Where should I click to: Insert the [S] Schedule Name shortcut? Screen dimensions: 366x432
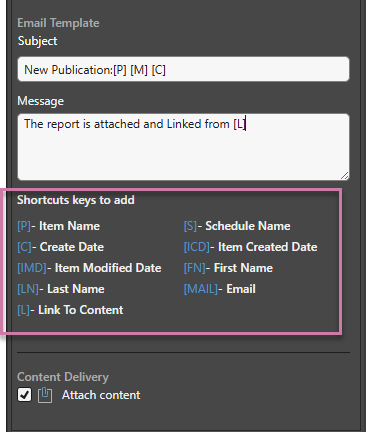[x=237, y=226]
